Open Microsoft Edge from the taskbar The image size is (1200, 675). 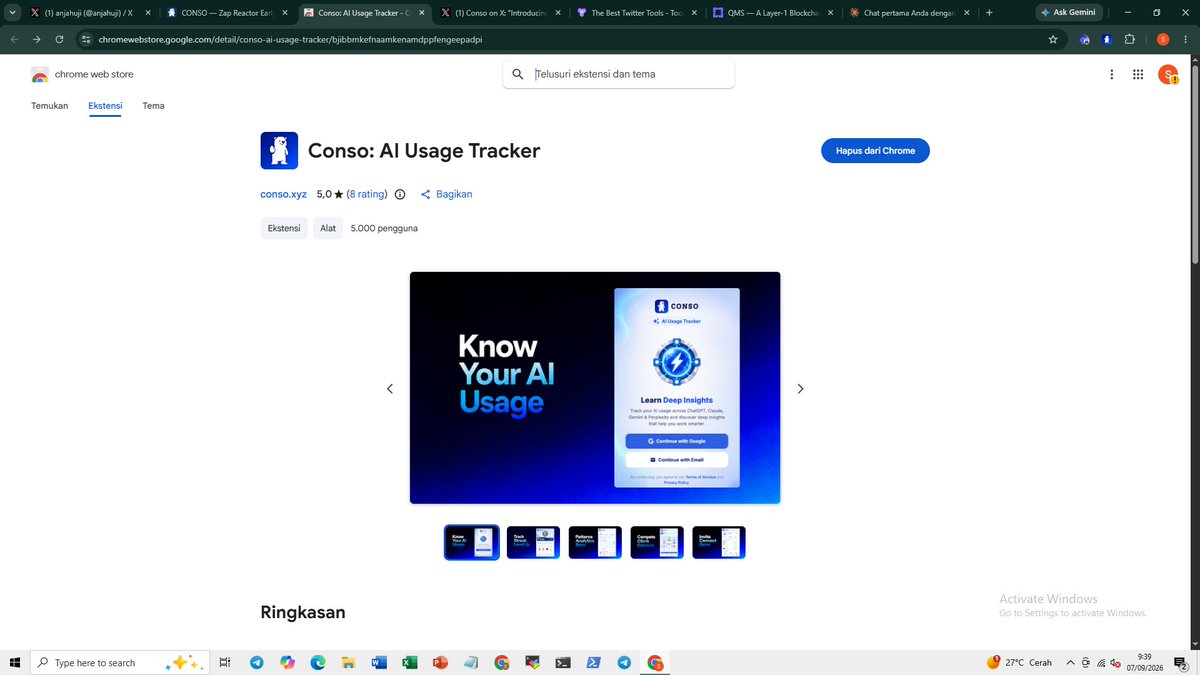pyautogui.click(x=318, y=662)
